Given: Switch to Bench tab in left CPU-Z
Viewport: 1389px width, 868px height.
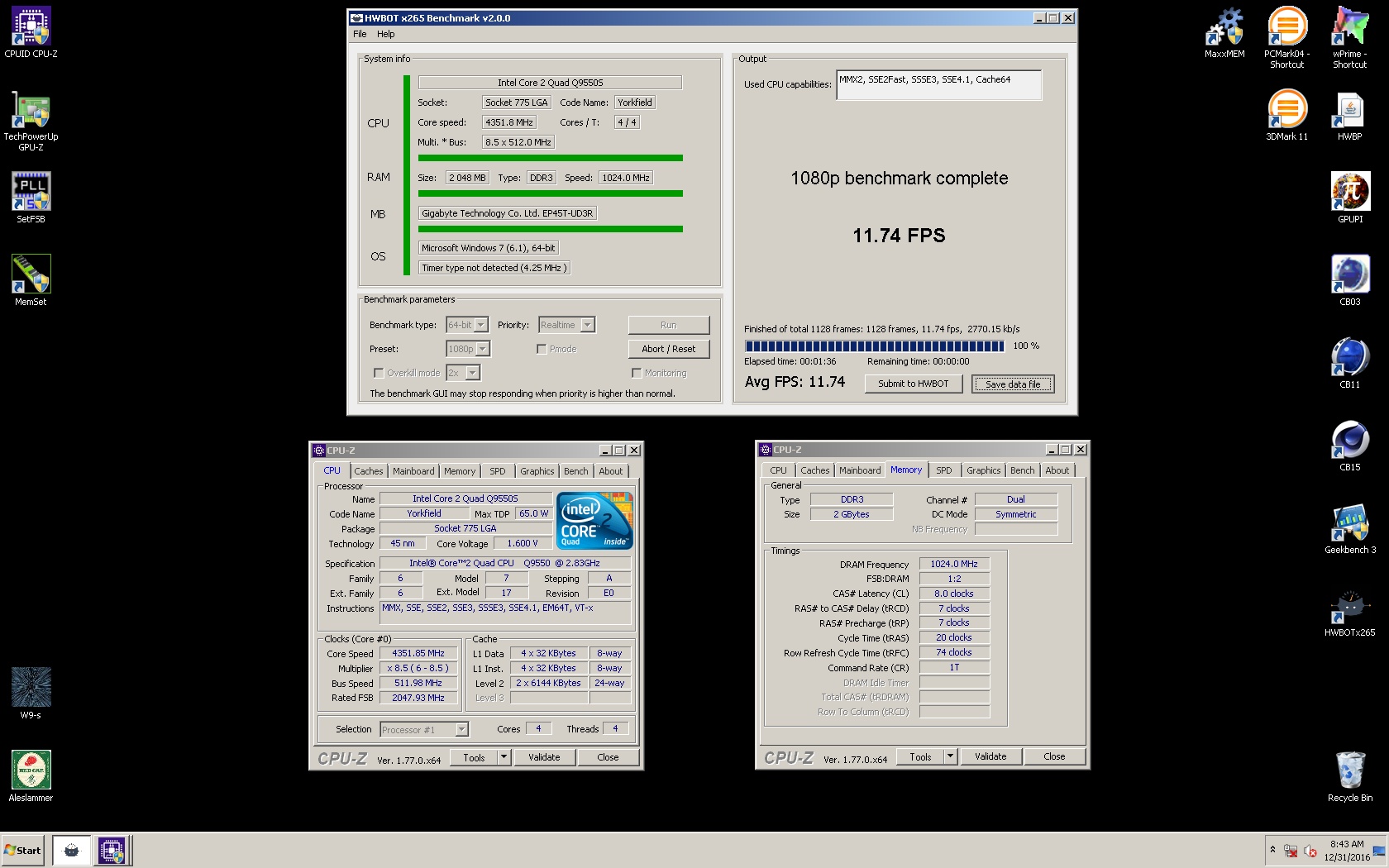Looking at the screenshot, I should [576, 471].
